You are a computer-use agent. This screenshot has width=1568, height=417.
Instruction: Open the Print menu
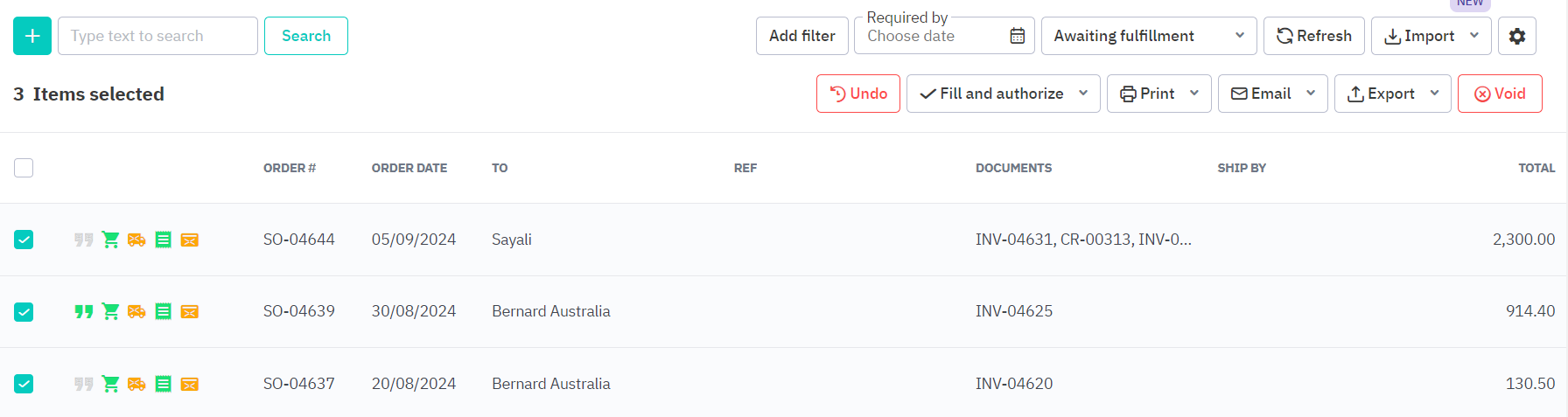[x=1158, y=94]
